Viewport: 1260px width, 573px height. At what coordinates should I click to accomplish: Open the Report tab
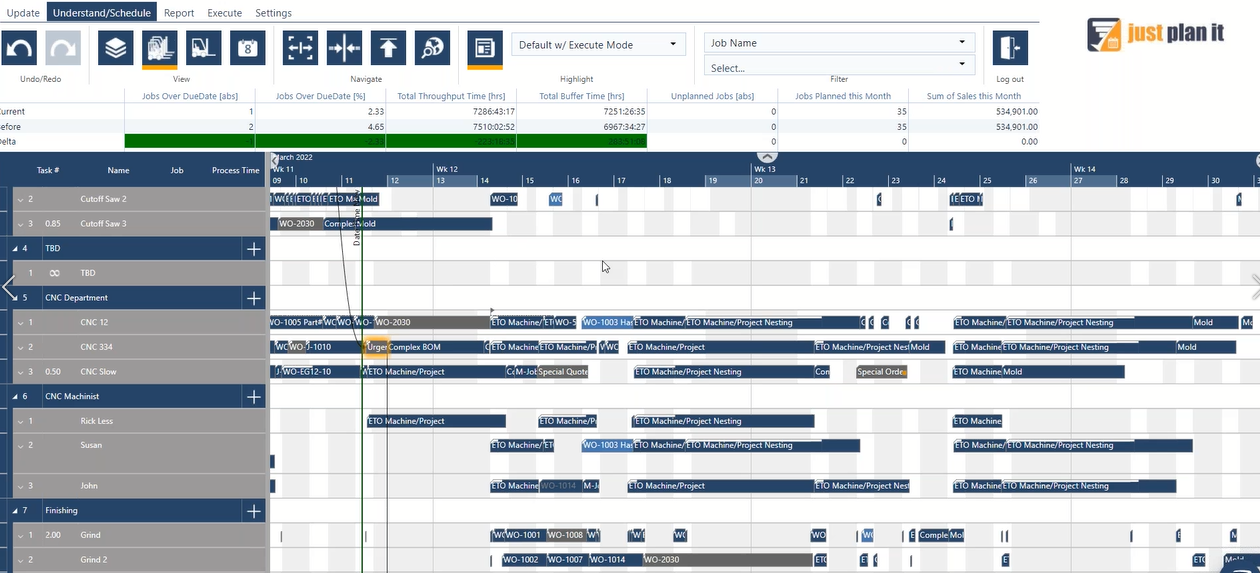(x=179, y=13)
